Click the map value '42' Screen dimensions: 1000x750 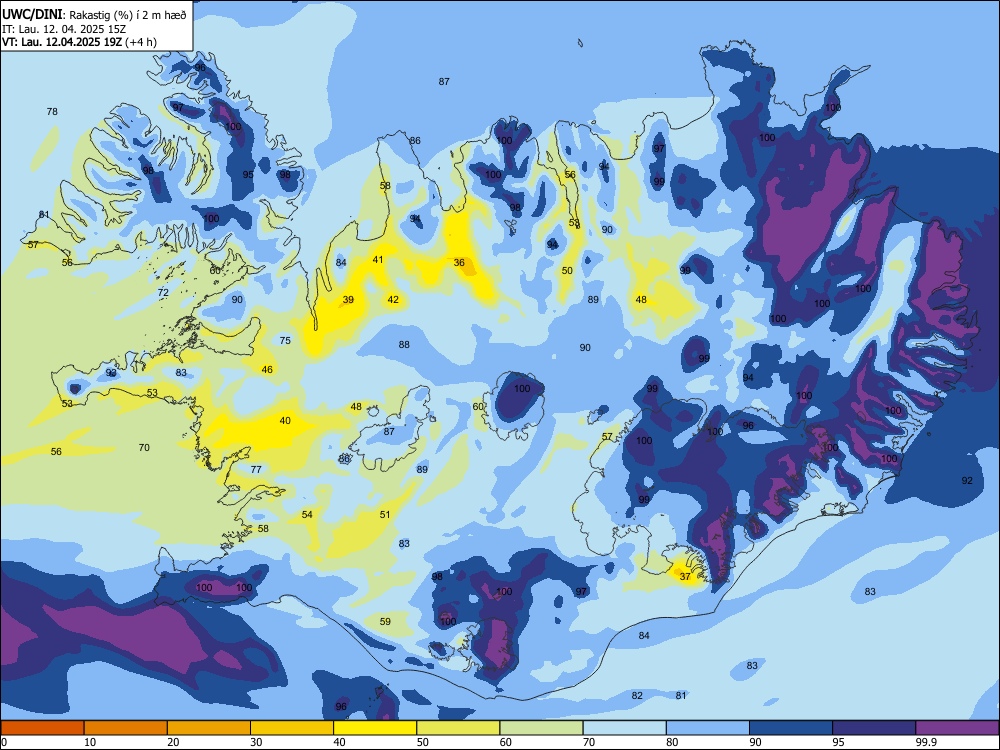(393, 300)
